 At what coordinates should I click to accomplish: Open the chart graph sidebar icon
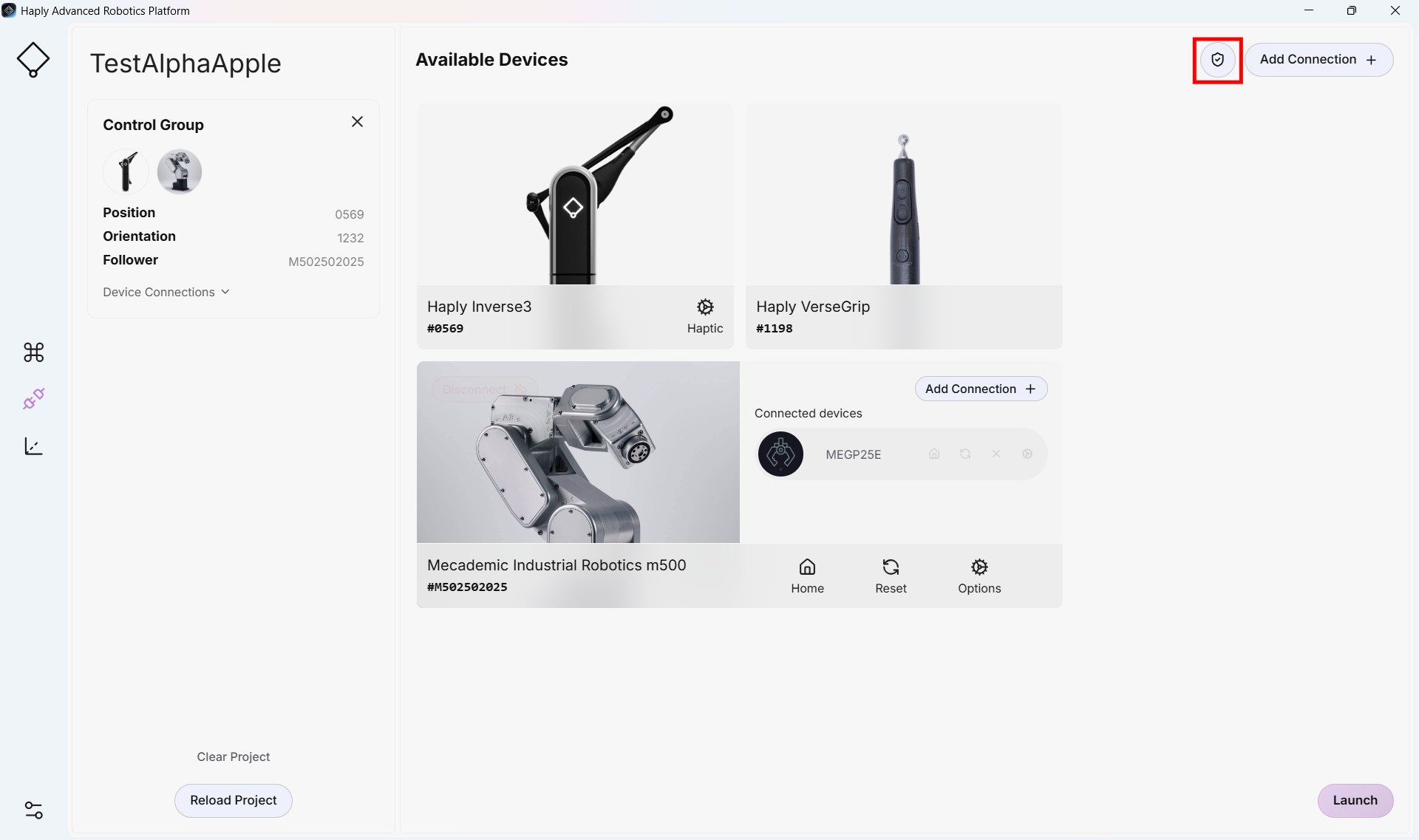(33, 446)
